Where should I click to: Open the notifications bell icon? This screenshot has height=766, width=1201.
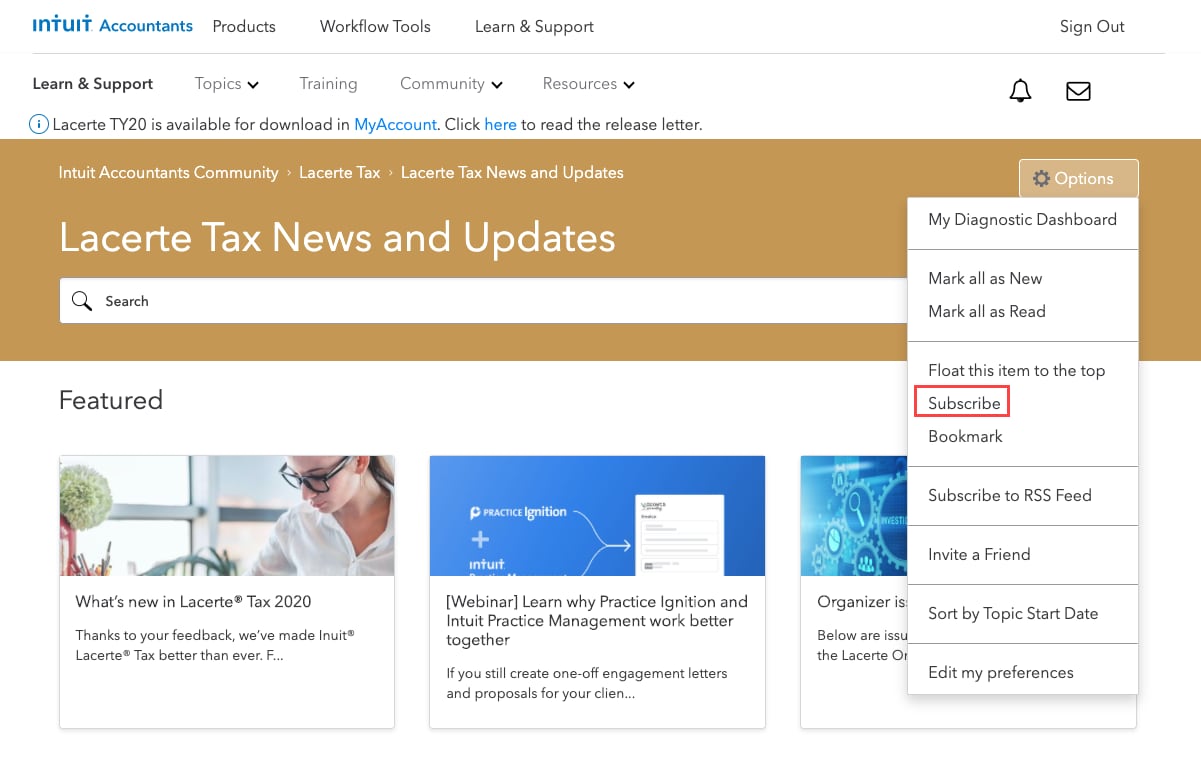click(1020, 91)
